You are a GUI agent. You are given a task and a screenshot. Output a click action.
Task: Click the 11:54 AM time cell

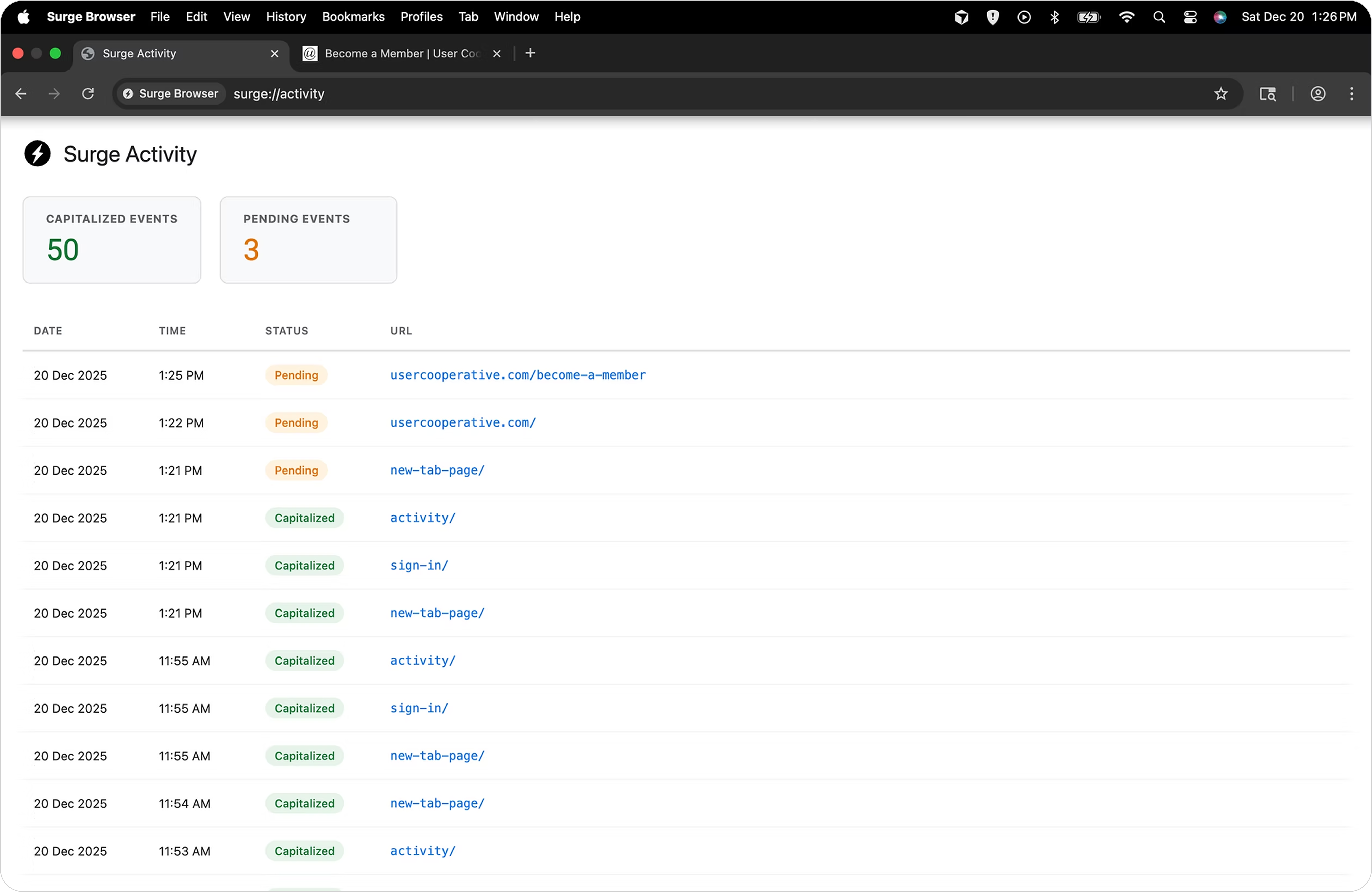click(x=185, y=803)
